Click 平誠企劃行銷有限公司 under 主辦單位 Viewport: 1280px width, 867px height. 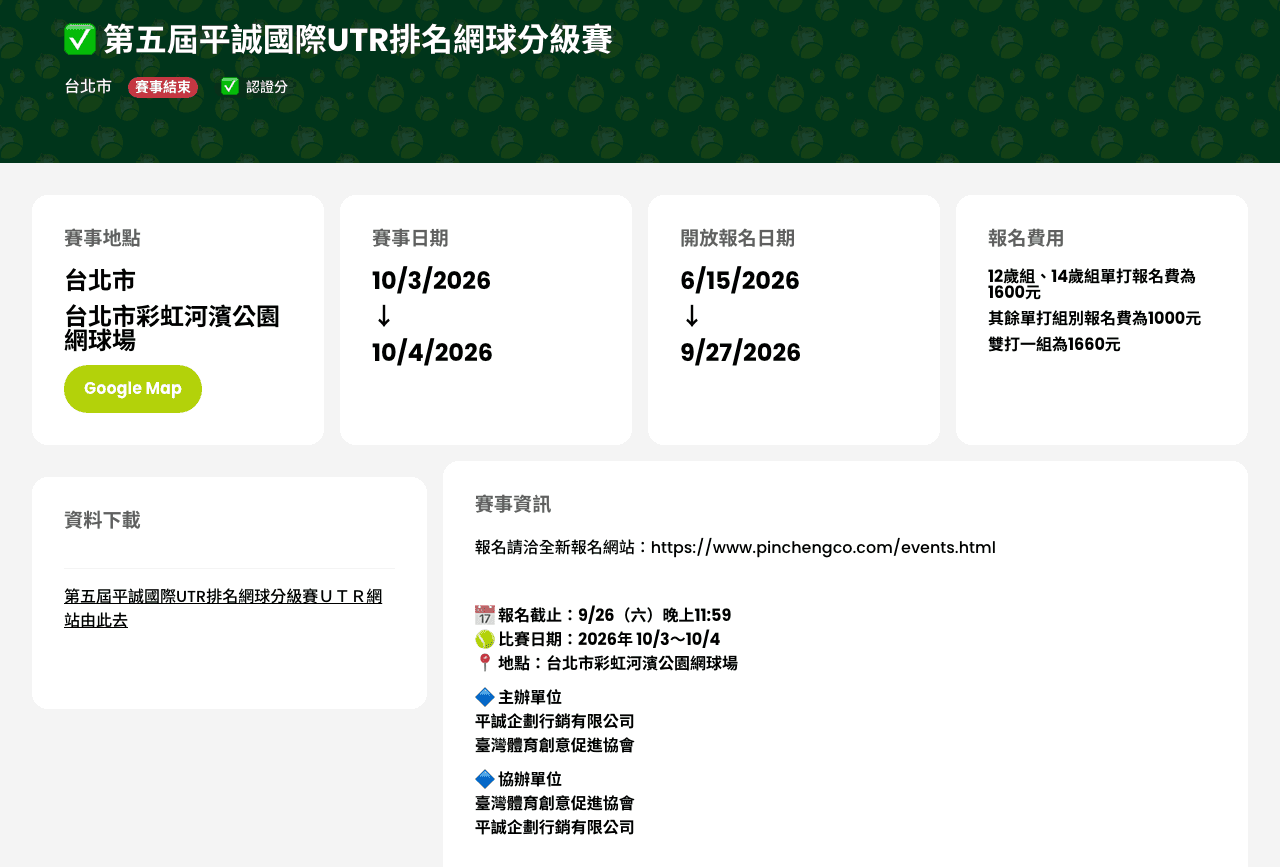(x=555, y=721)
